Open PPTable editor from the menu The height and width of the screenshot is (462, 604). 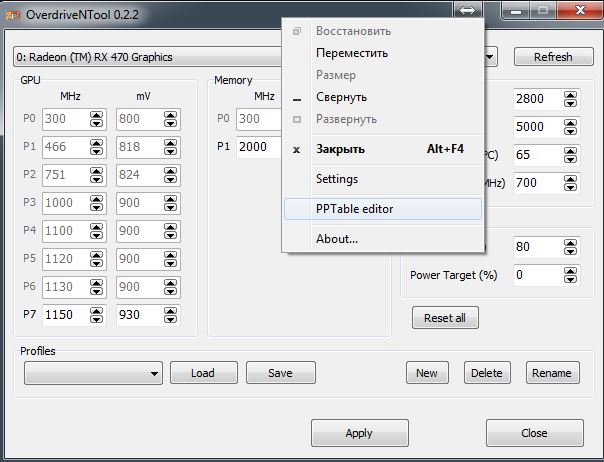383,209
